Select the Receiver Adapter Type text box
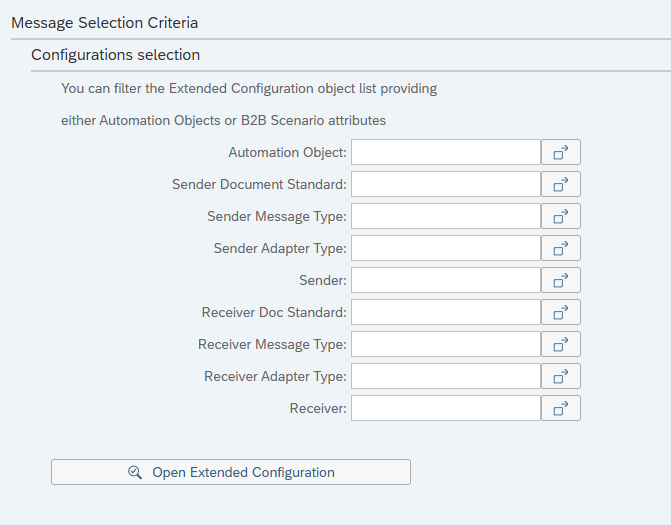The width and height of the screenshot is (671, 525). pos(446,376)
